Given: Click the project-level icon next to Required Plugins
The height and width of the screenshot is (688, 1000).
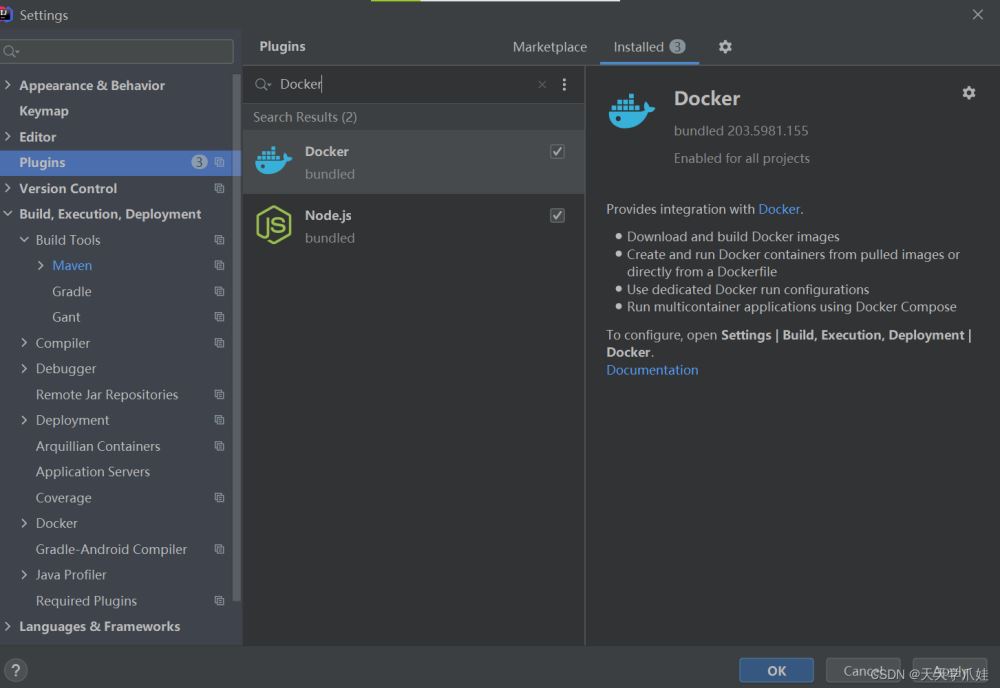Looking at the screenshot, I should point(219,601).
